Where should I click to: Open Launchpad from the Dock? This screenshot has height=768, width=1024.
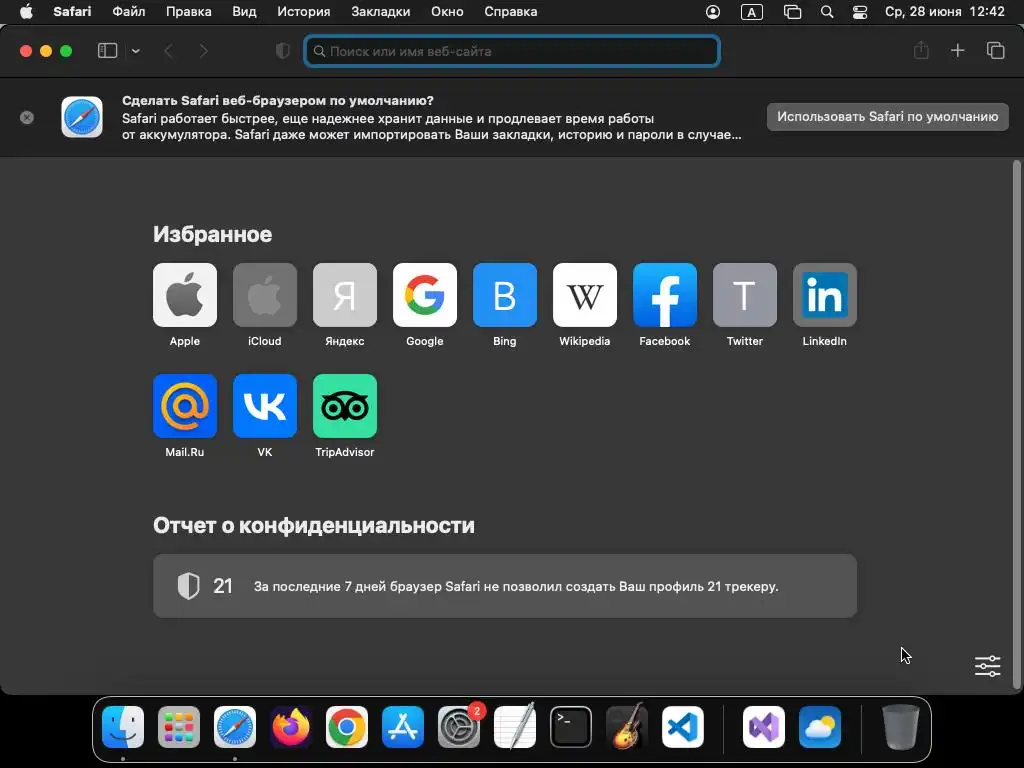pos(179,727)
